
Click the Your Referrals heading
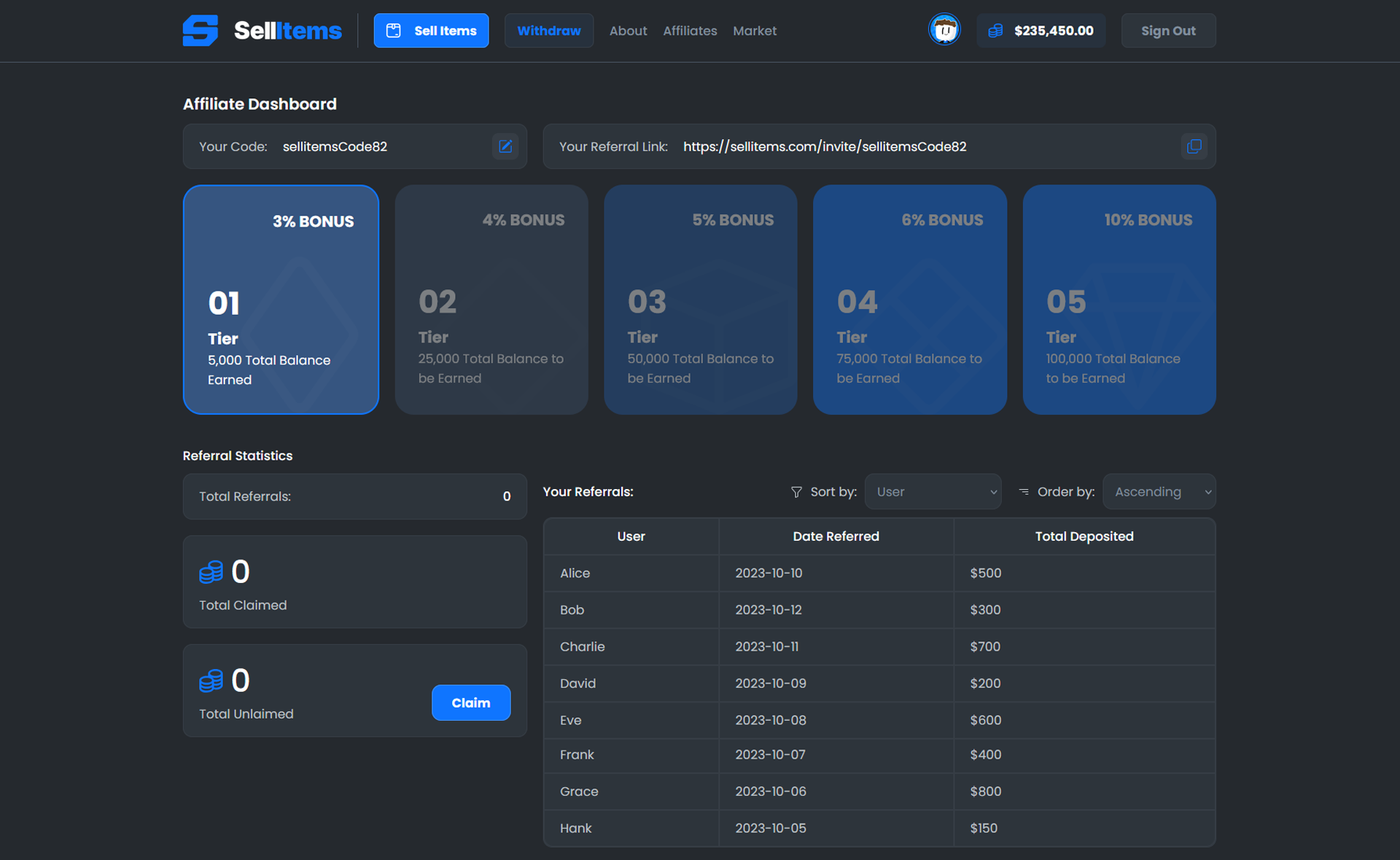click(588, 492)
